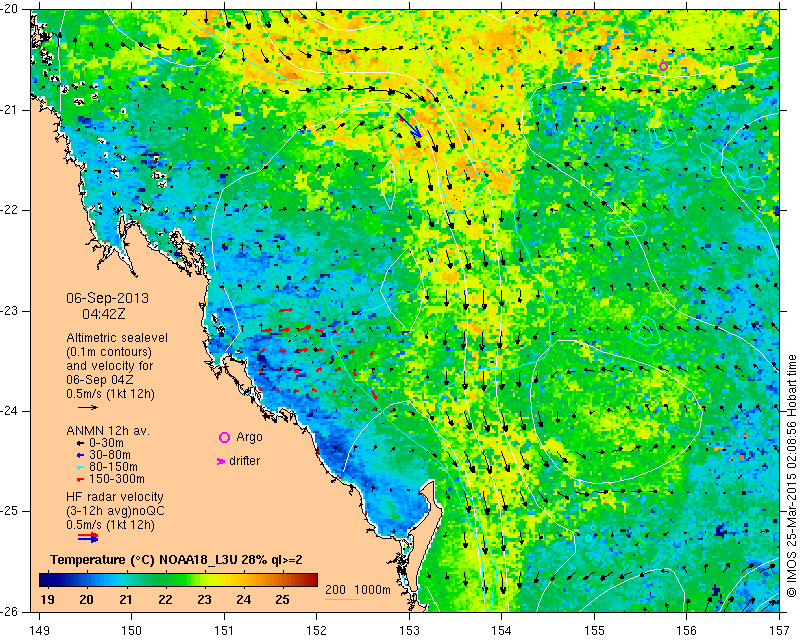The height and width of the screenshot is (640, 800).
Task: Click the green 22°C section of colorbar
Action: coord(165,580)
